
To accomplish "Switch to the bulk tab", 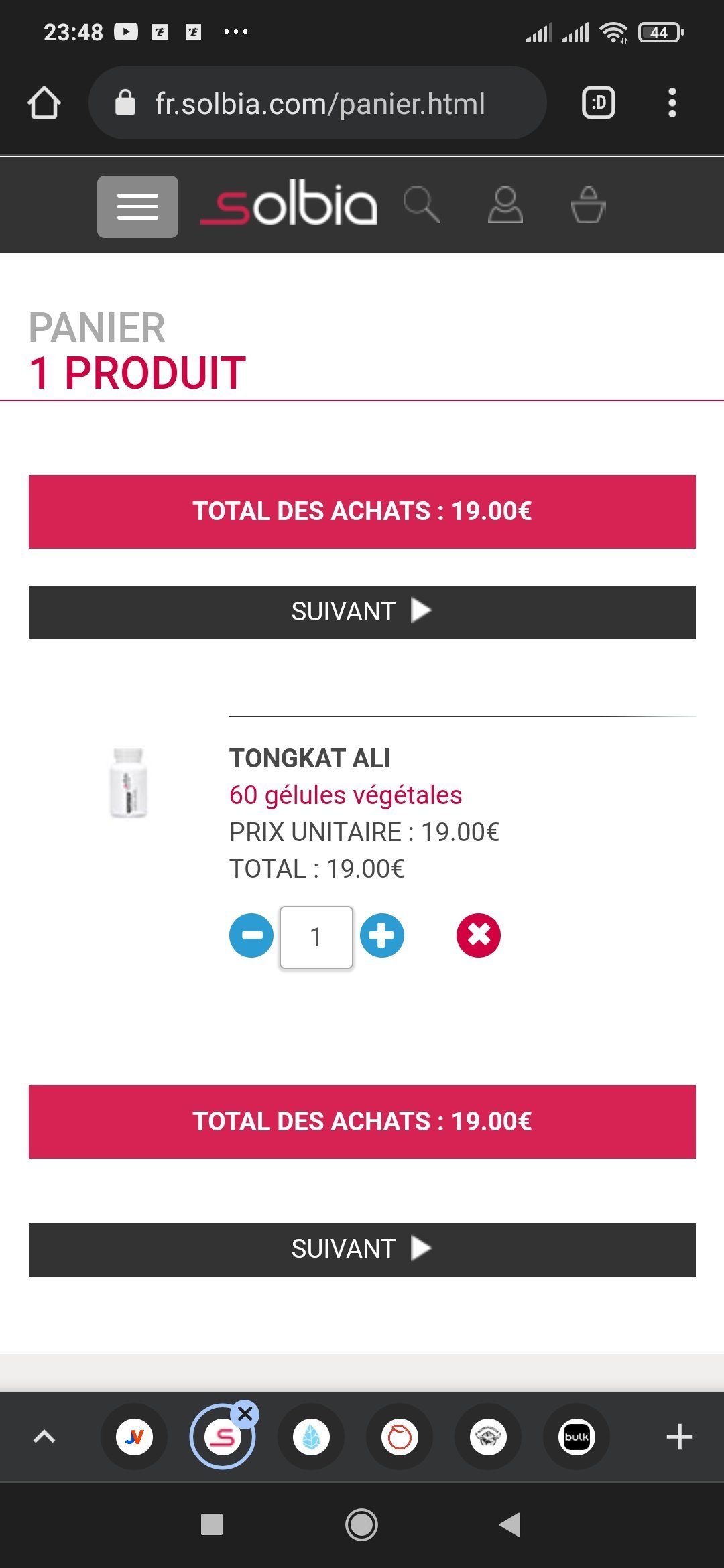I will tap(577, 1437).
